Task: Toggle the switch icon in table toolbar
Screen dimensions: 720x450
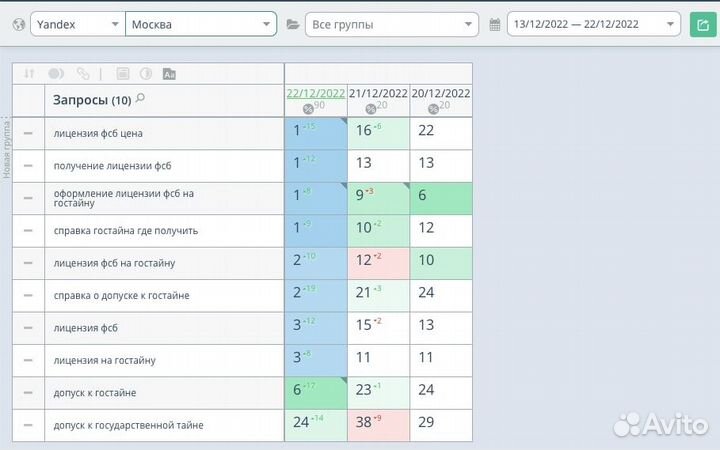Action: coord(56,73)
